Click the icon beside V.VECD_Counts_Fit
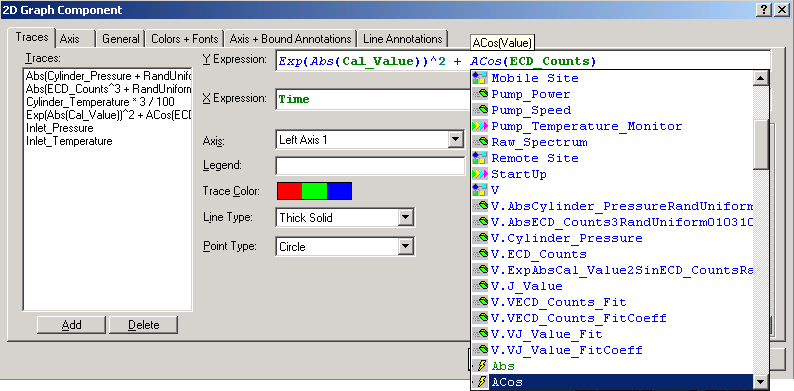The height and width of the screenshot is (391, 794). 480,302
